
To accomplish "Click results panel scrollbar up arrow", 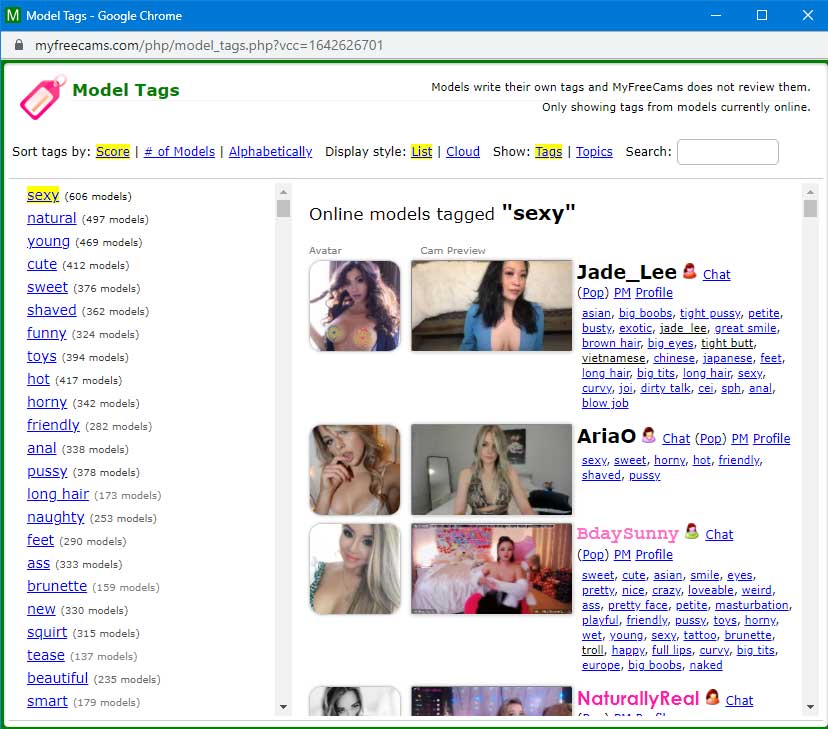I will (810, 191).
